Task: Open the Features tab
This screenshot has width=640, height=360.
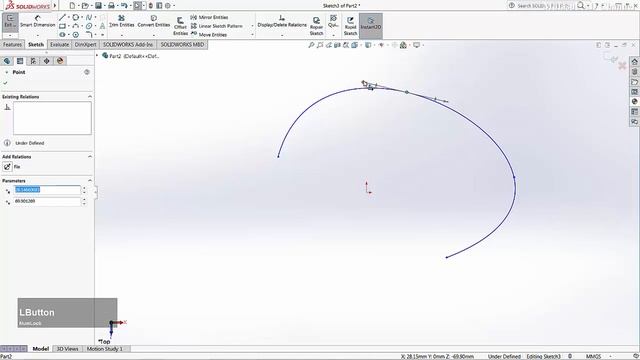Action: tap(12, 44)
